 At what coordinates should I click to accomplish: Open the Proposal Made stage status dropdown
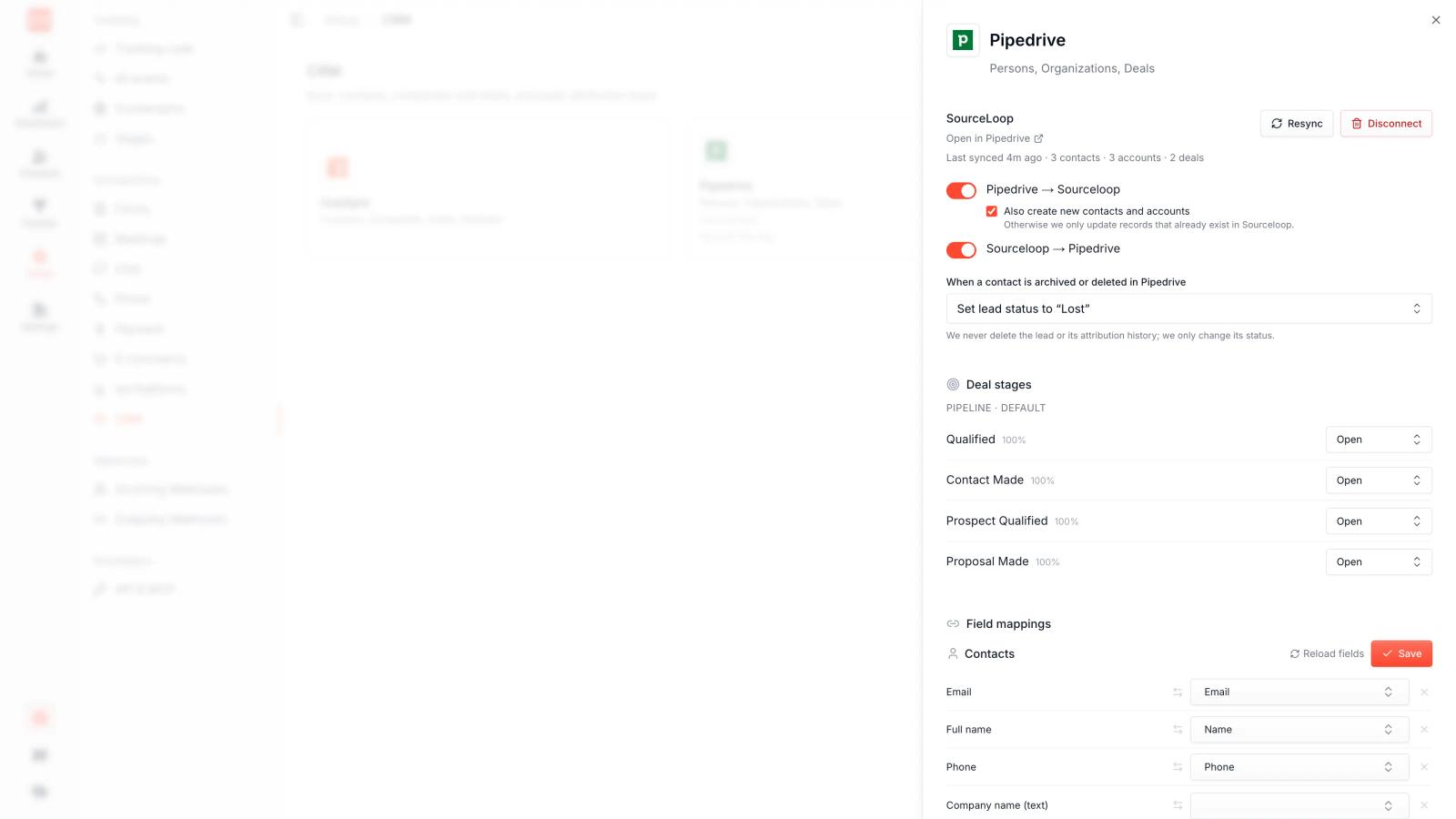(x=1379, y=562)
